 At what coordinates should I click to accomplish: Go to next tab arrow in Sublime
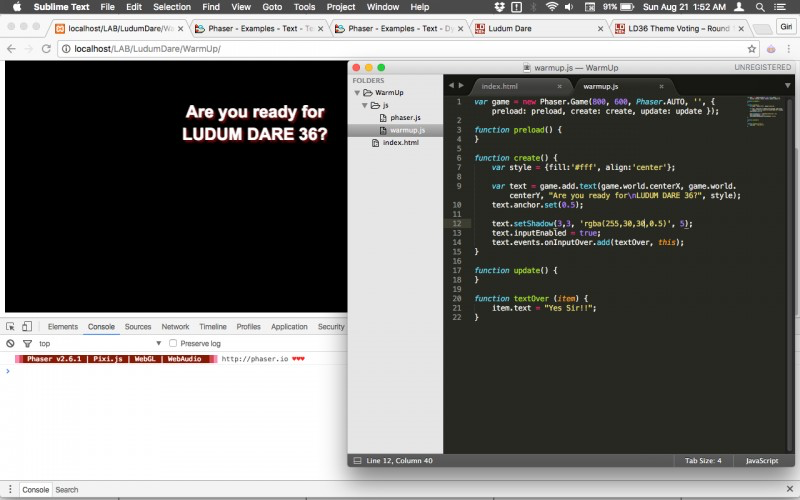tap(461, 86)
